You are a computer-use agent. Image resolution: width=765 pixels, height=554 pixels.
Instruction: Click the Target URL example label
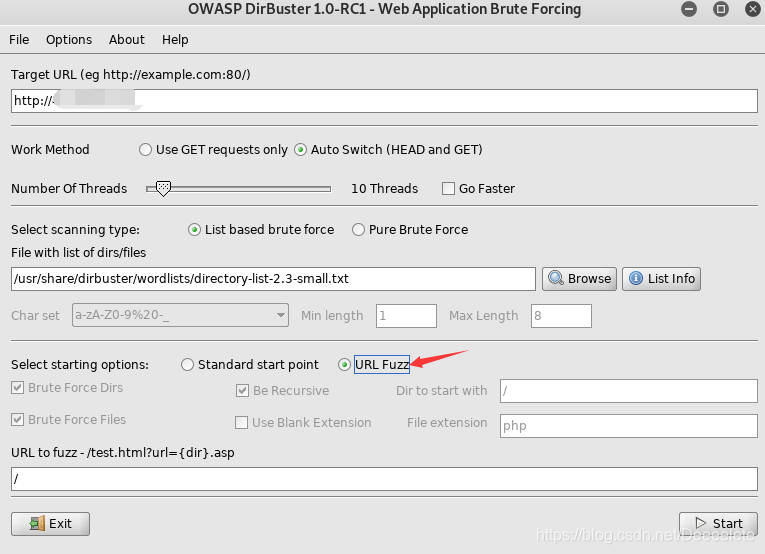pyautogui.click(x=131, y=75)
